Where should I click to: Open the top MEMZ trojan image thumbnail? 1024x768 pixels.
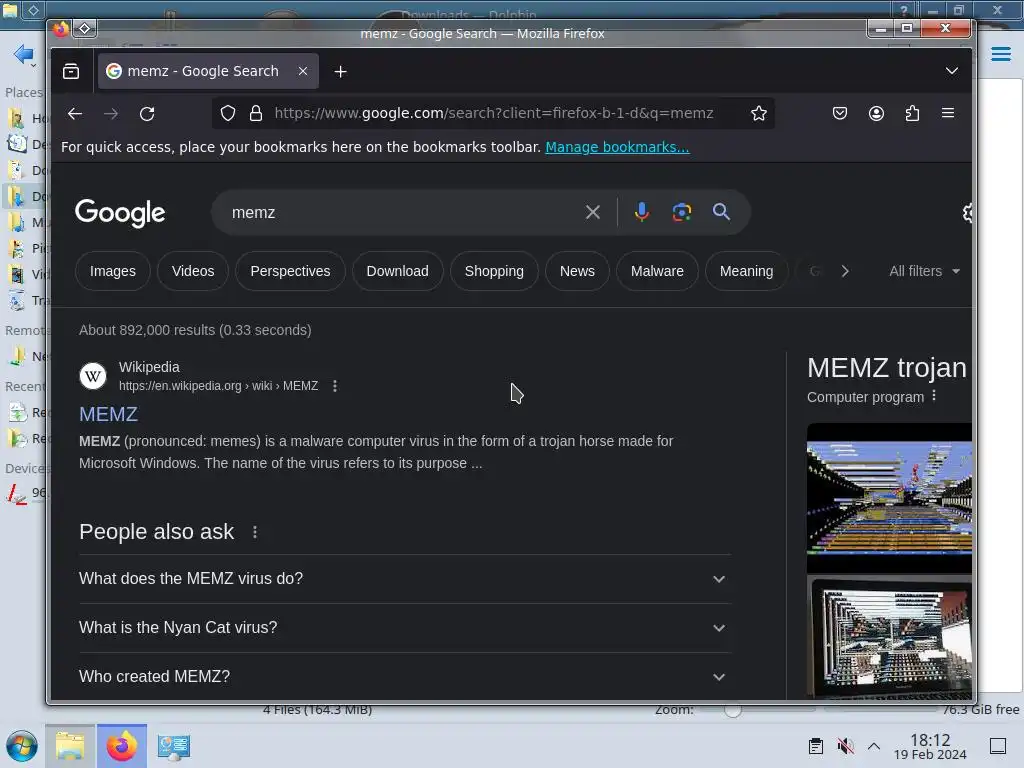pyautogui.click(x=889, y=498)
